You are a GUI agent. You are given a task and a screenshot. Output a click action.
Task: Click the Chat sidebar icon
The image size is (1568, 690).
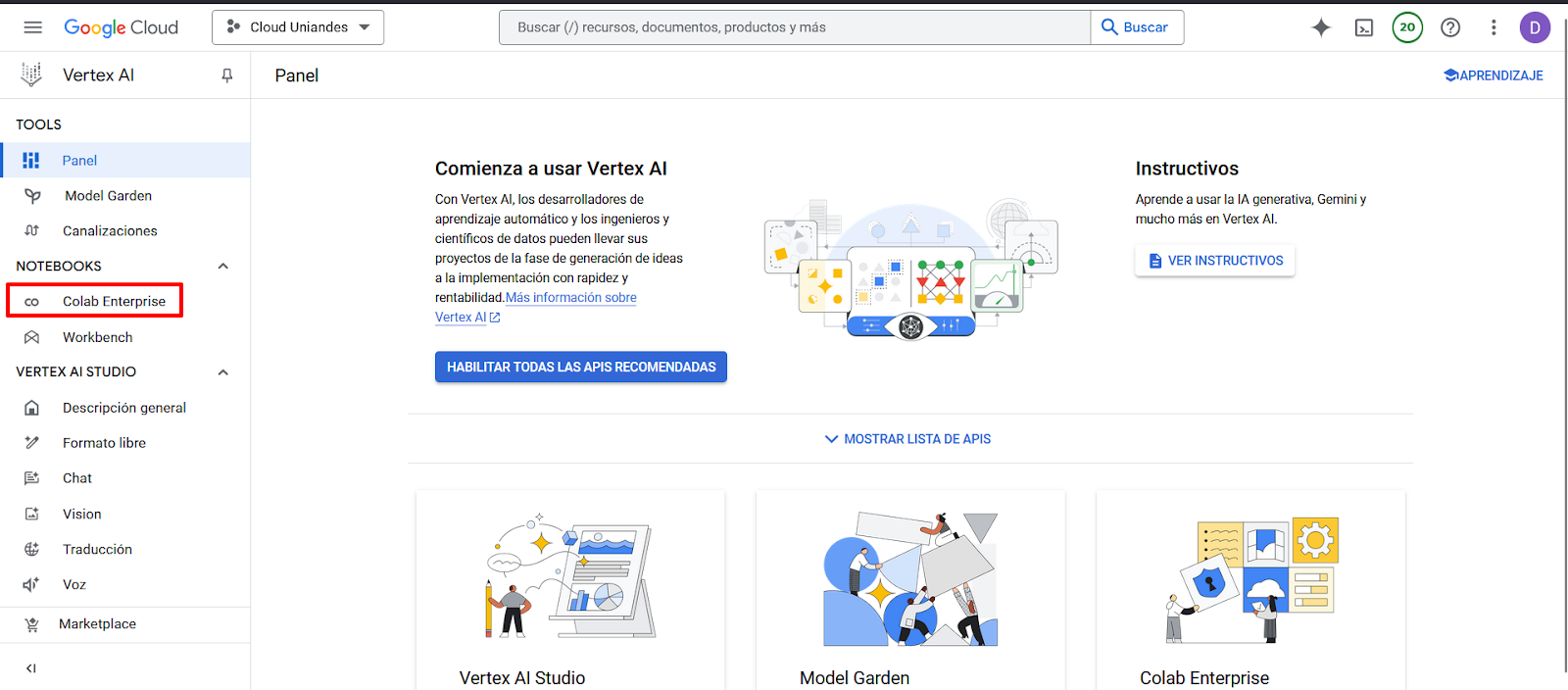point(32,478)
